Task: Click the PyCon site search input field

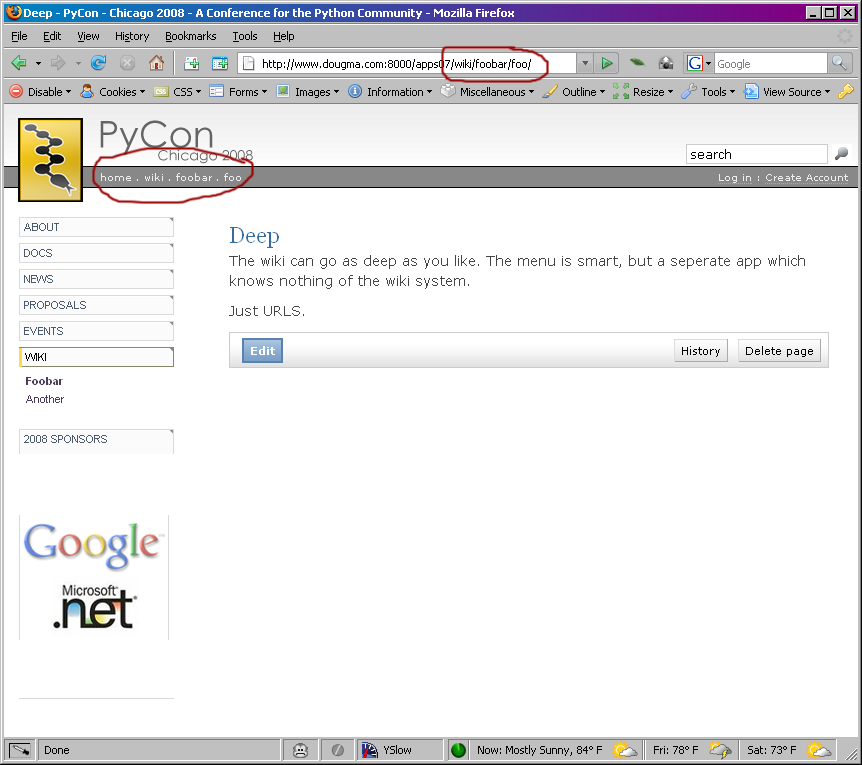Action: click(756, 154)
